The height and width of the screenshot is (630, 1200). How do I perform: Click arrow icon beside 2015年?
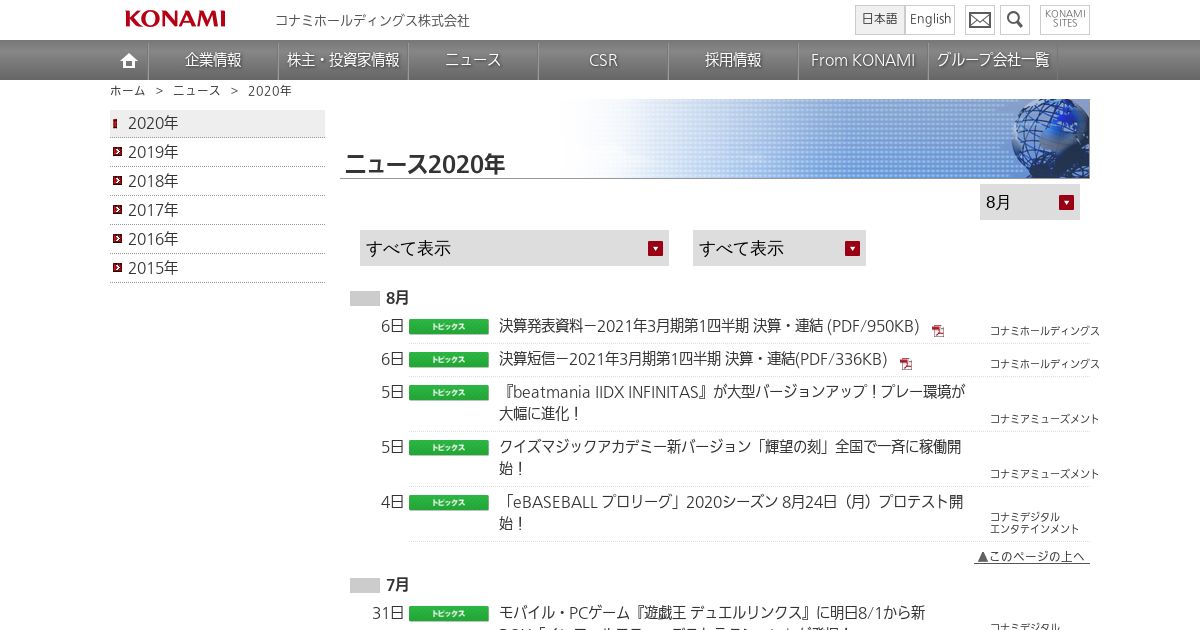tap(118, 268)
